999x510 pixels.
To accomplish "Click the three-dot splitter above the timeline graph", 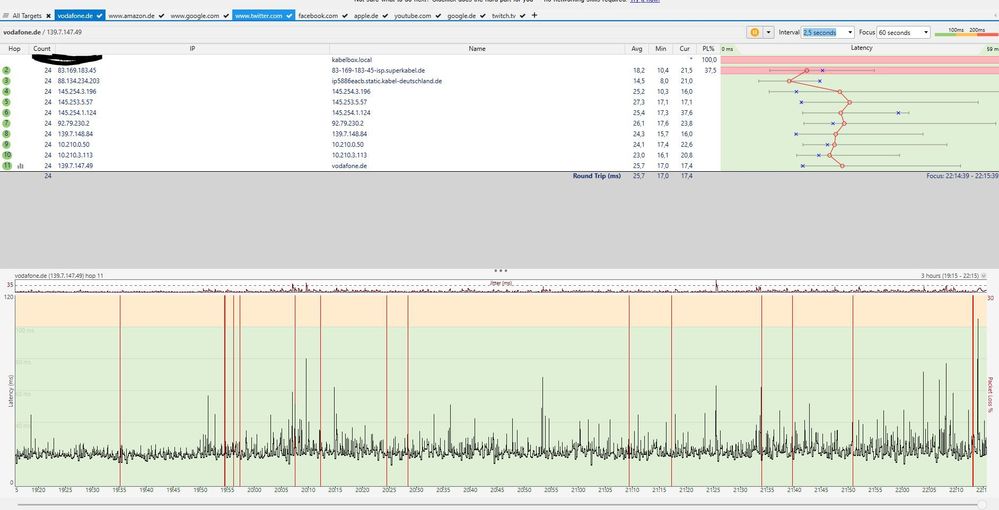I will click(500, 271).
